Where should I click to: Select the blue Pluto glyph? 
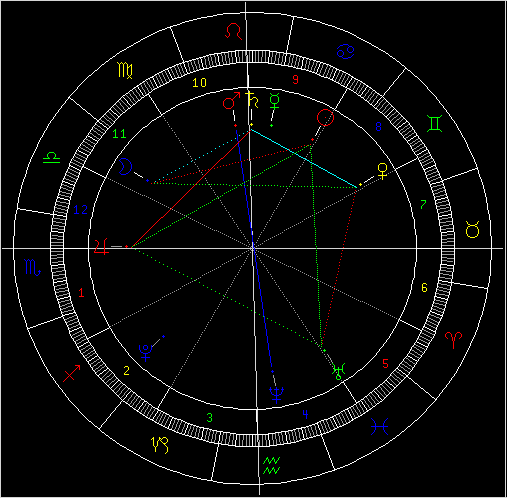click(x=146, y=353)
